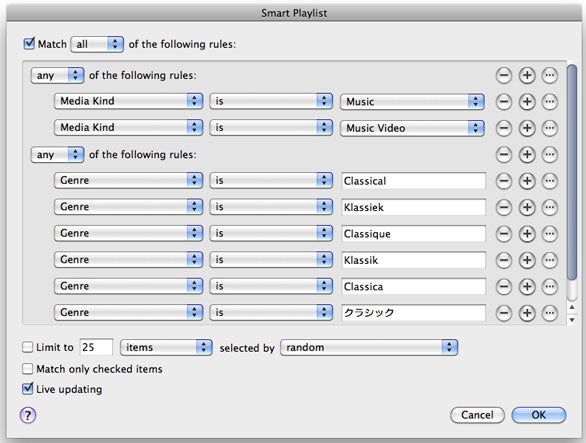586x443 pixels.
Task: Add a rule after the Classica row
Action: [527, 287]
